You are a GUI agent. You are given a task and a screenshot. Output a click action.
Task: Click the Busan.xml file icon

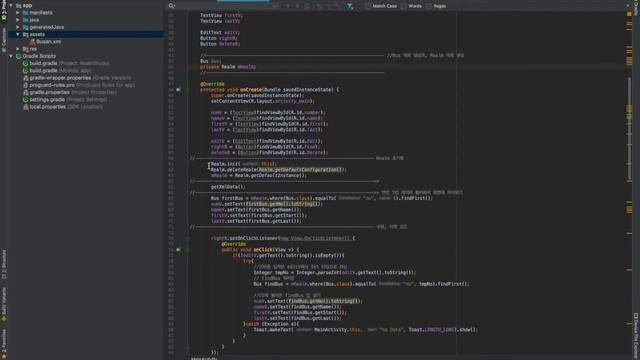point(33,42)
